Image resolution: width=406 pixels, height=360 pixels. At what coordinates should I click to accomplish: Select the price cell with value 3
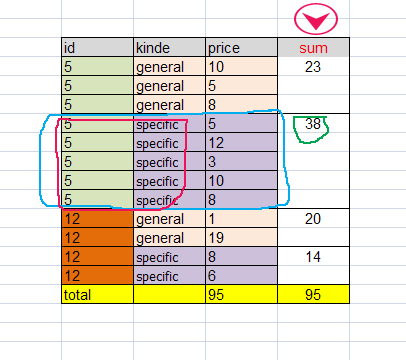(x=241, y=162)
